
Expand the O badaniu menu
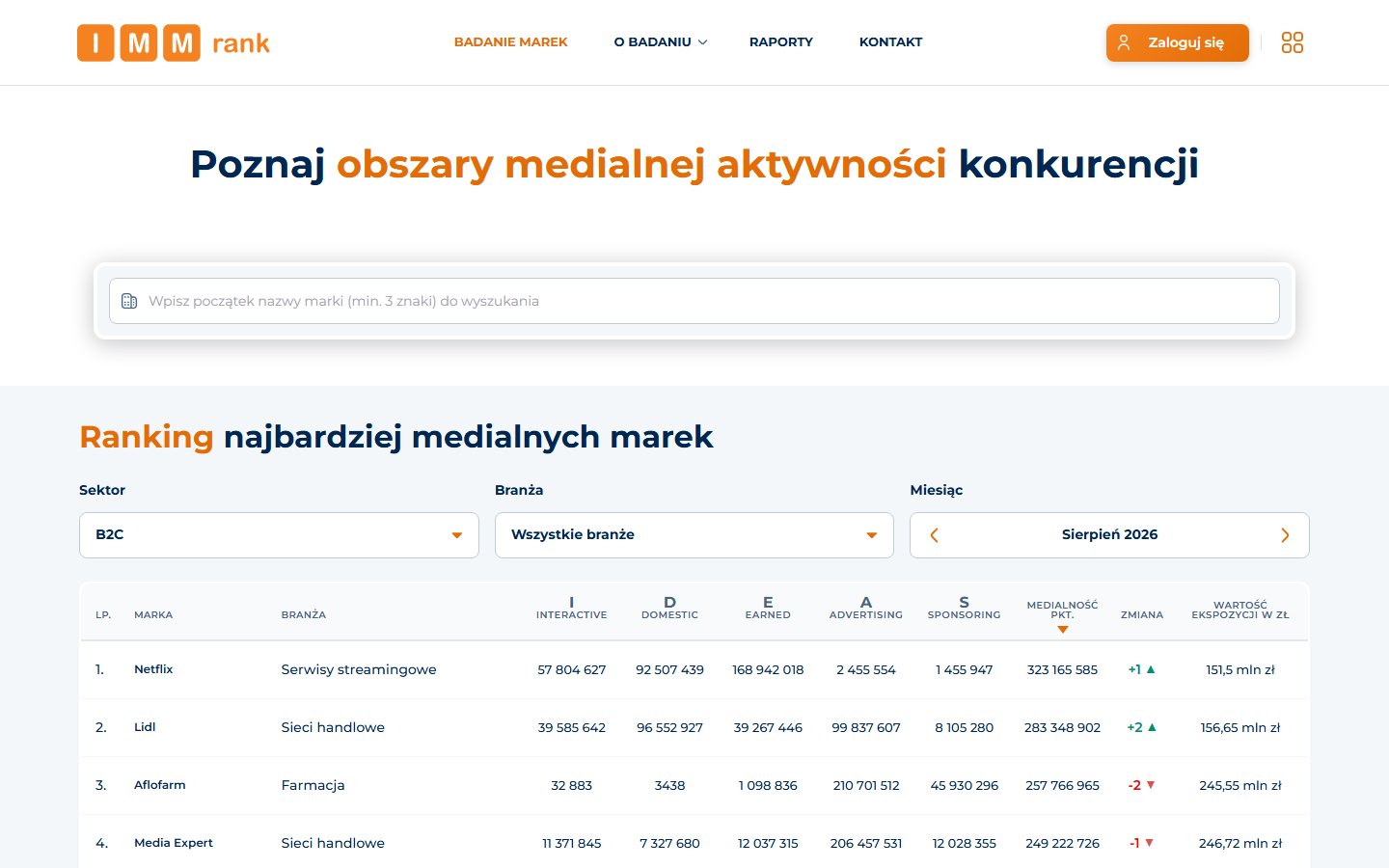tap(661, 42)
